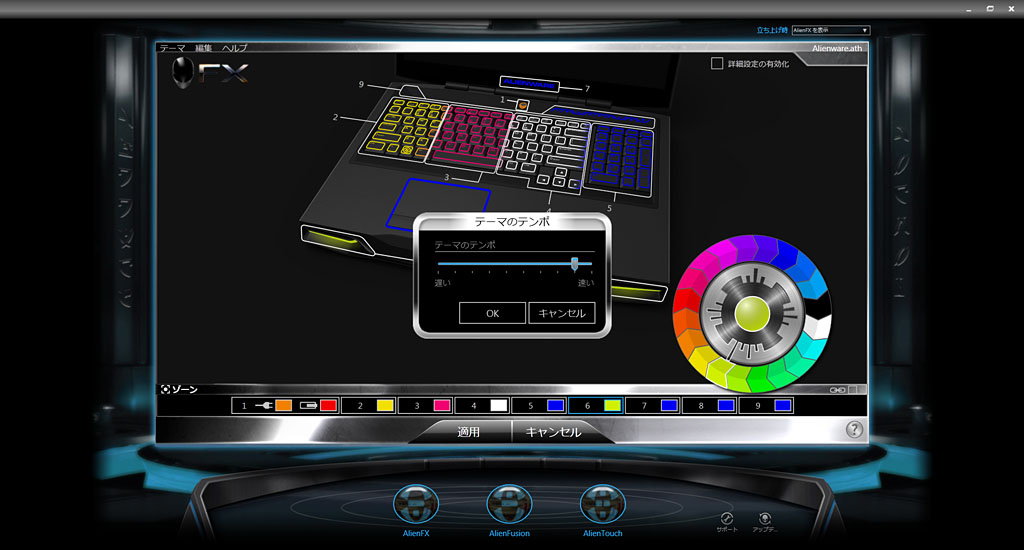This screenshot has width=1024, height=550.
Task: Select zone 1 AC power plug icon
Action: (264, 406)
